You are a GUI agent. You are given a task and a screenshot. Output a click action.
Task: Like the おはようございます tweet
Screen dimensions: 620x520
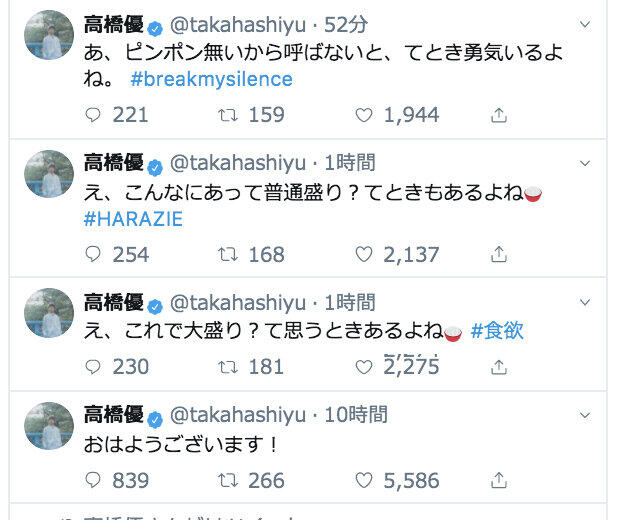(x=365, y=481)
